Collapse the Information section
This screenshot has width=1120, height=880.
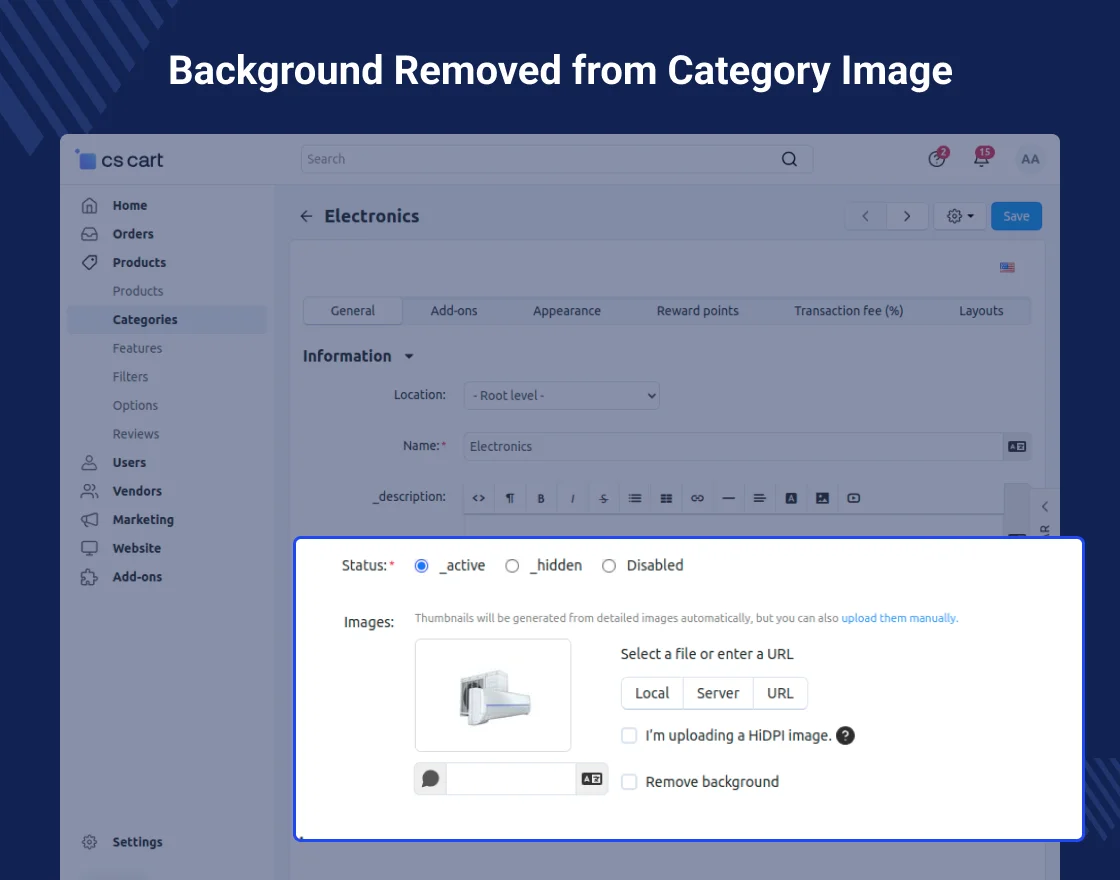[408, 357]
